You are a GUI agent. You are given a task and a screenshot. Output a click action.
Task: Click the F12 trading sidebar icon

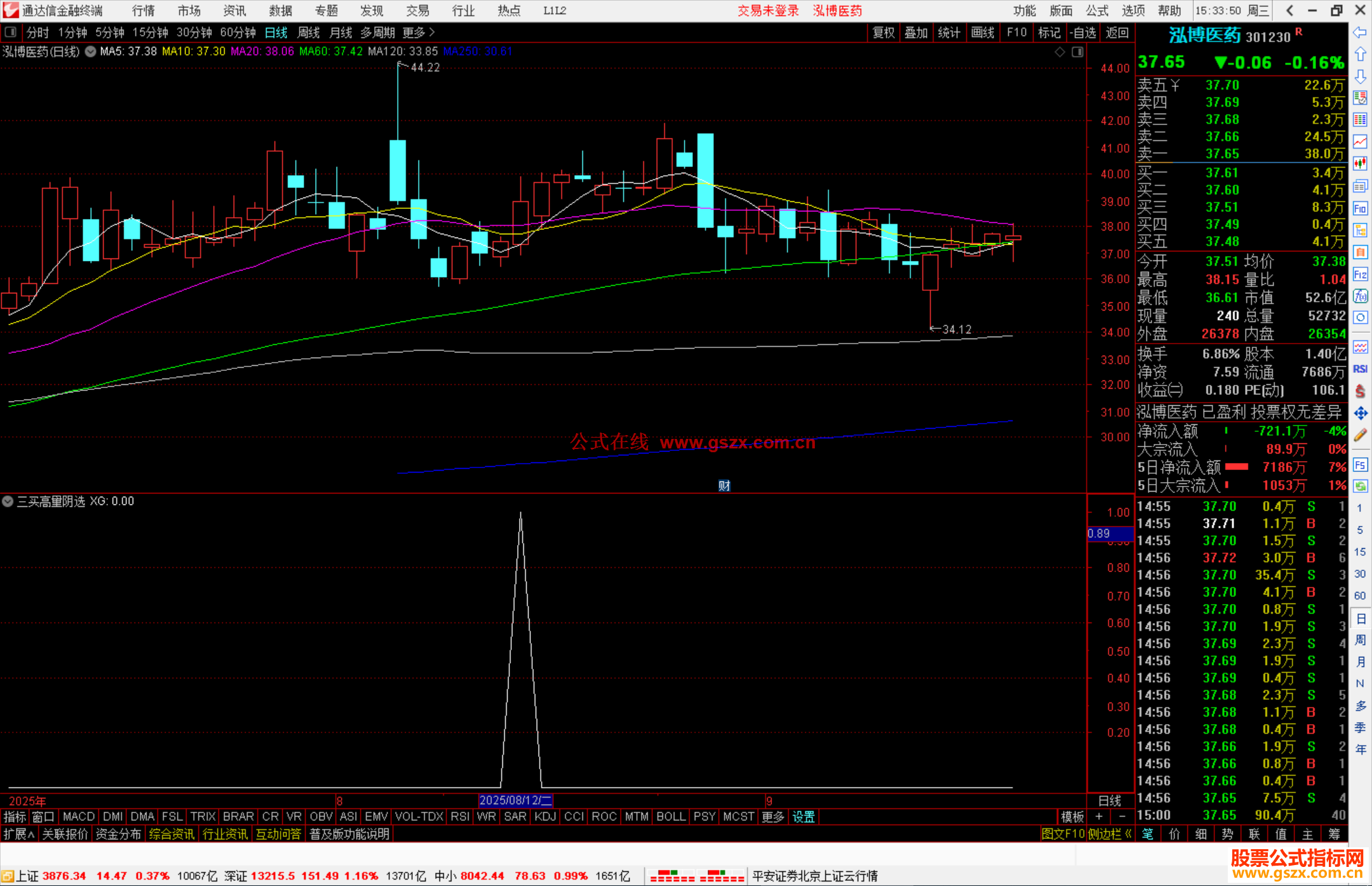point(1360,274)
